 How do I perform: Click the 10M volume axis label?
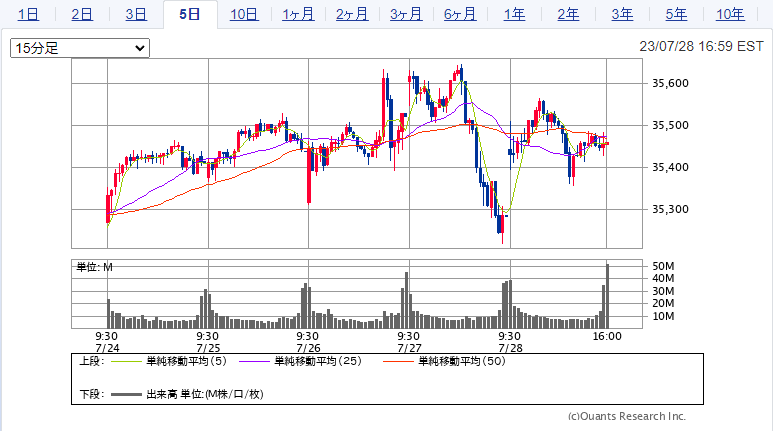(x=663, y=316)
